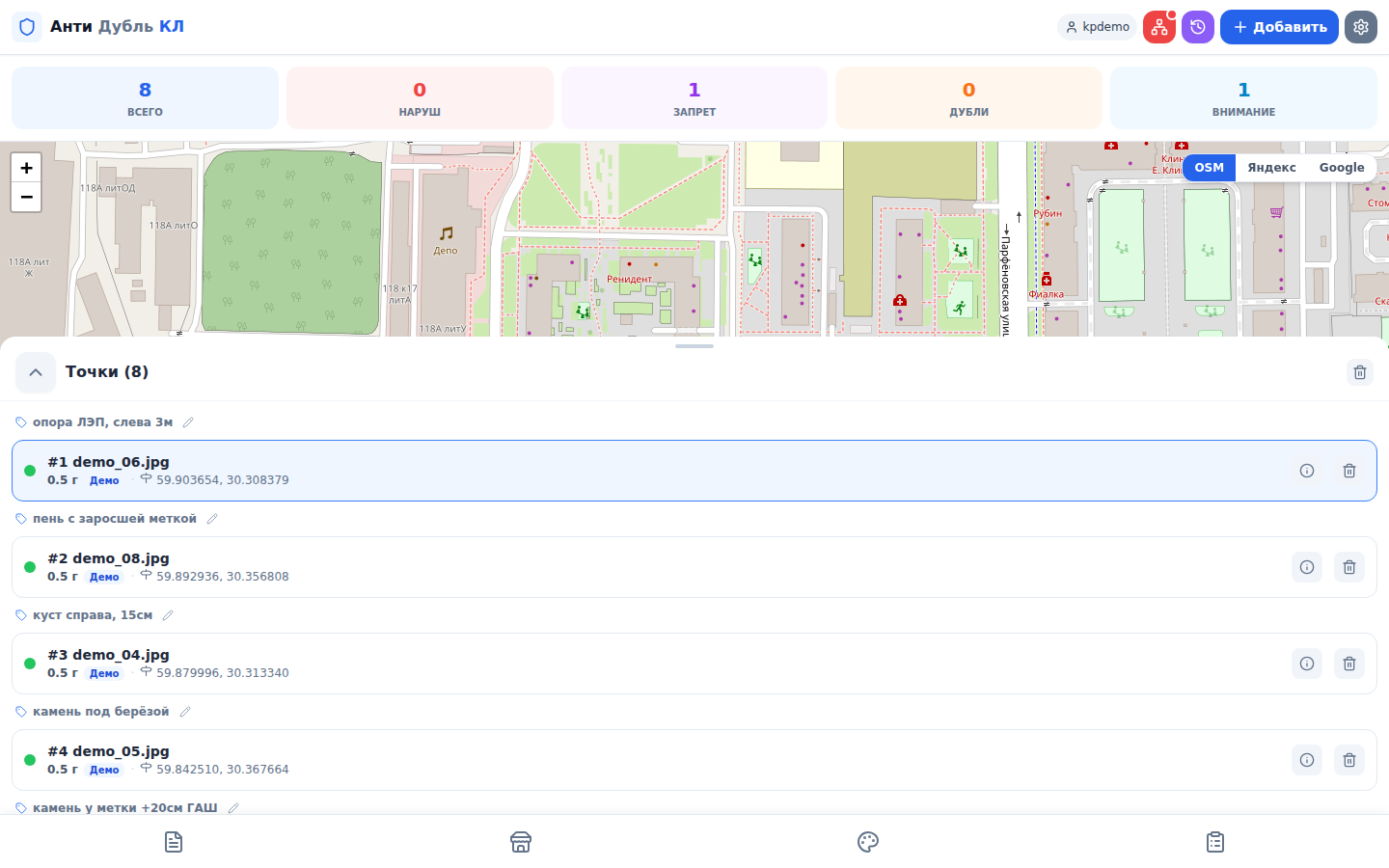The width and height of the screenshot is (1389, 868).
Task: Switch map layer to Google
Action: tap(1342, 168)
